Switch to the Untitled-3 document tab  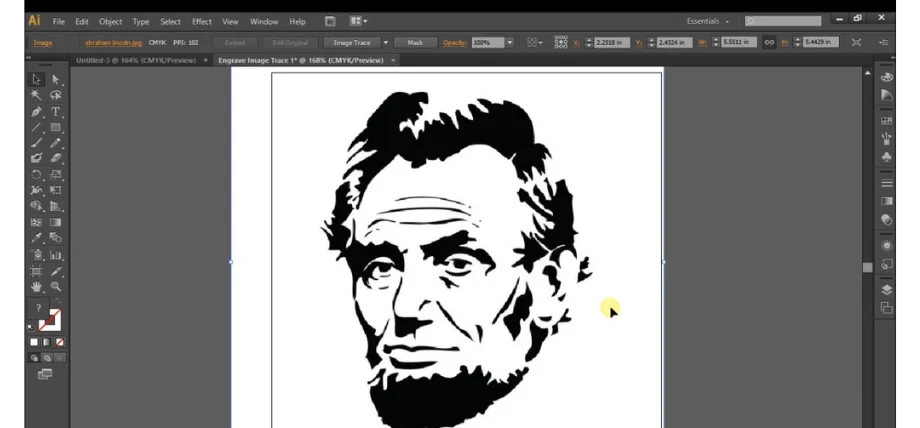point(136,60)
